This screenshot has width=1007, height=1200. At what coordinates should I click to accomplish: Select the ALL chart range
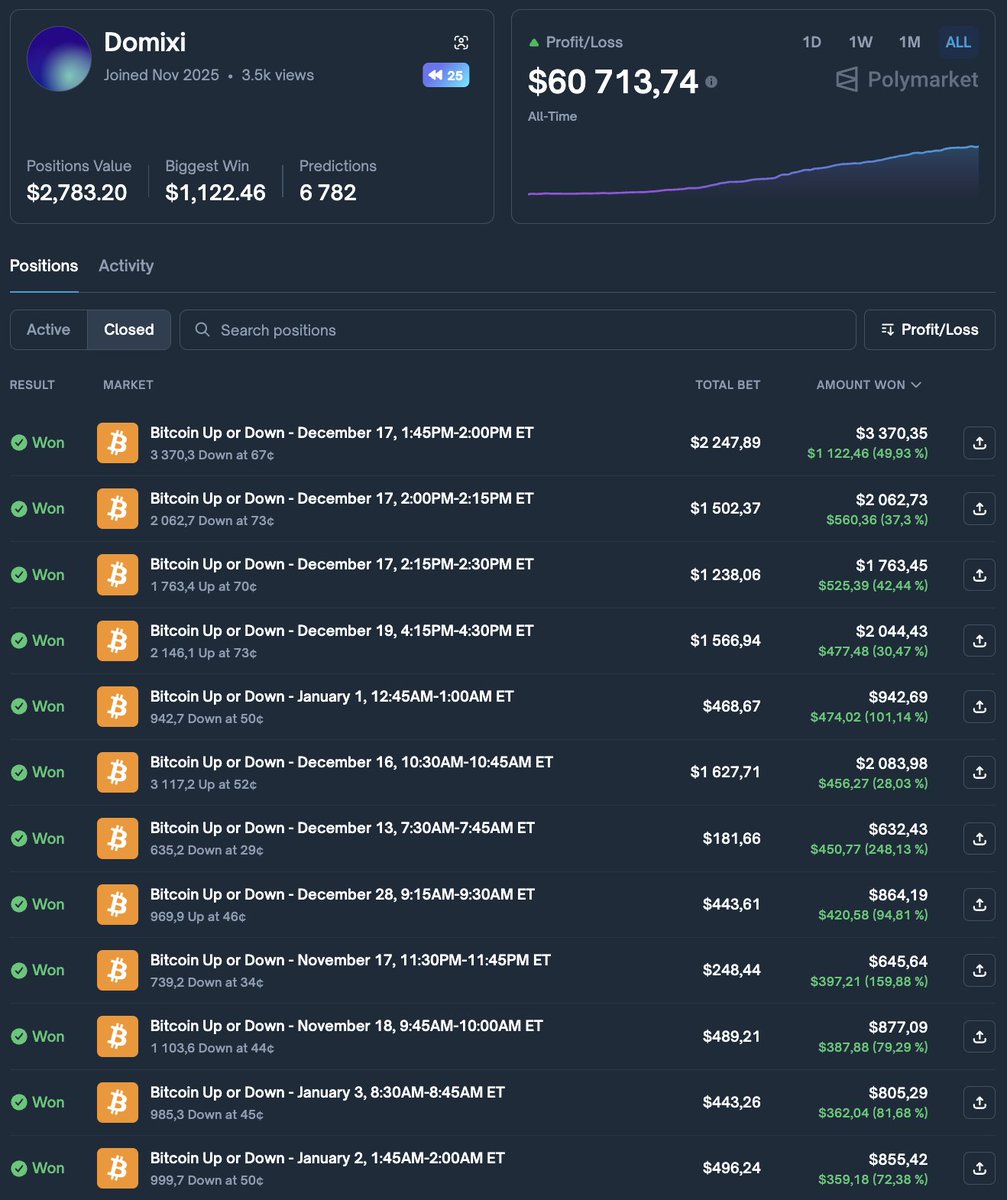pyautogui.click(x=958, y=42)
